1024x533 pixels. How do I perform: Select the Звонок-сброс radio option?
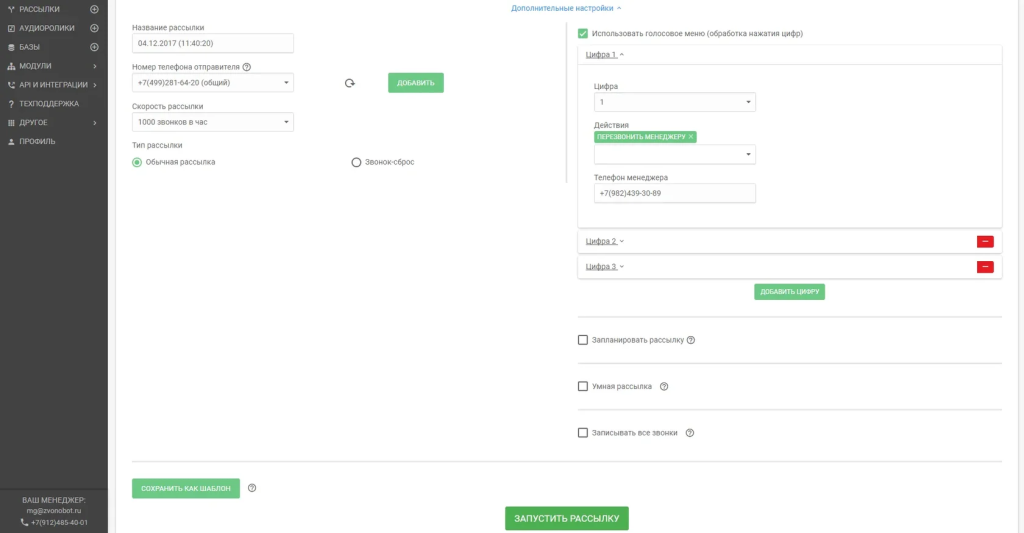pos(356,162)
